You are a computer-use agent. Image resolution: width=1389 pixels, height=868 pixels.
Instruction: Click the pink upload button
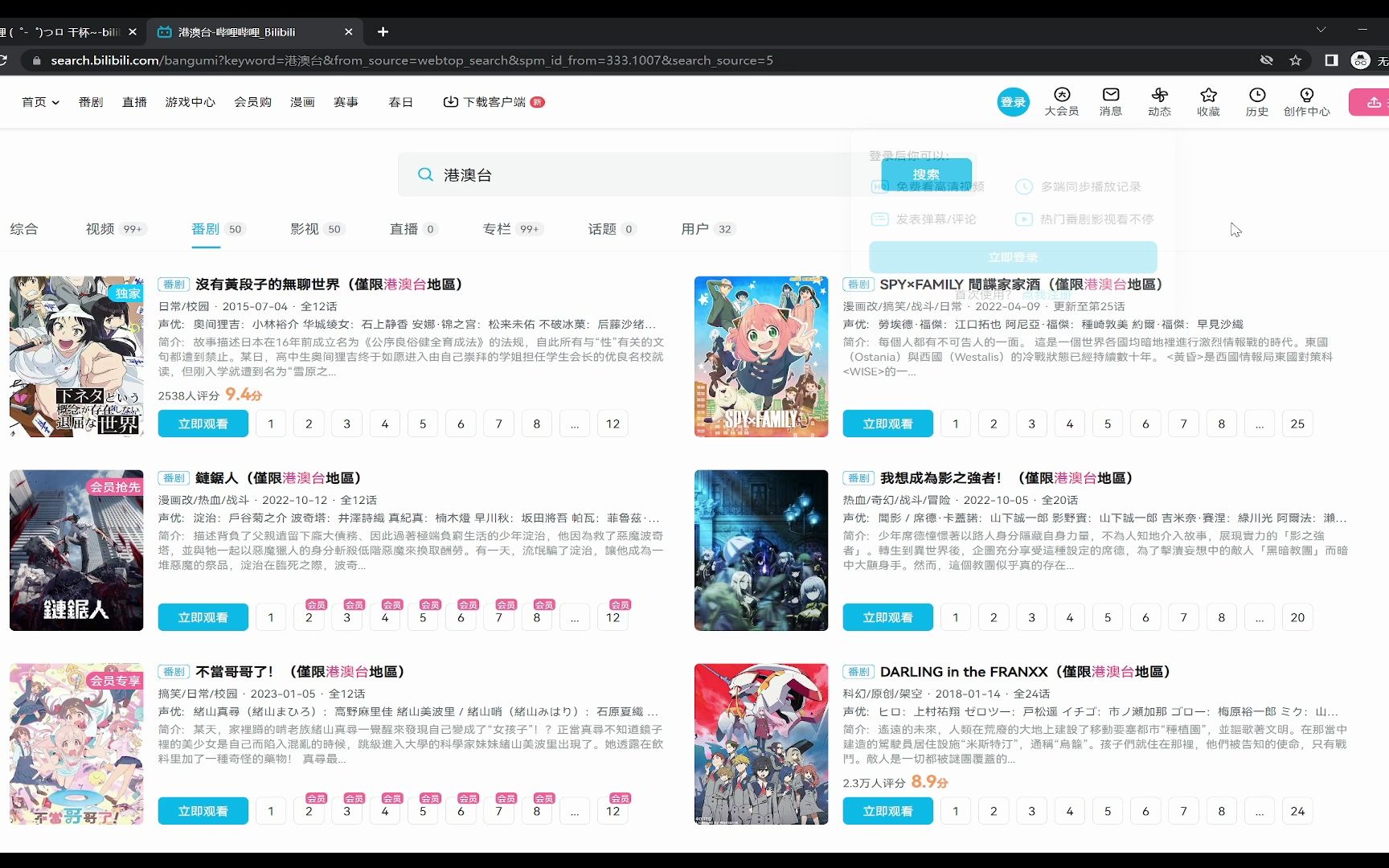coord(1370,102)
